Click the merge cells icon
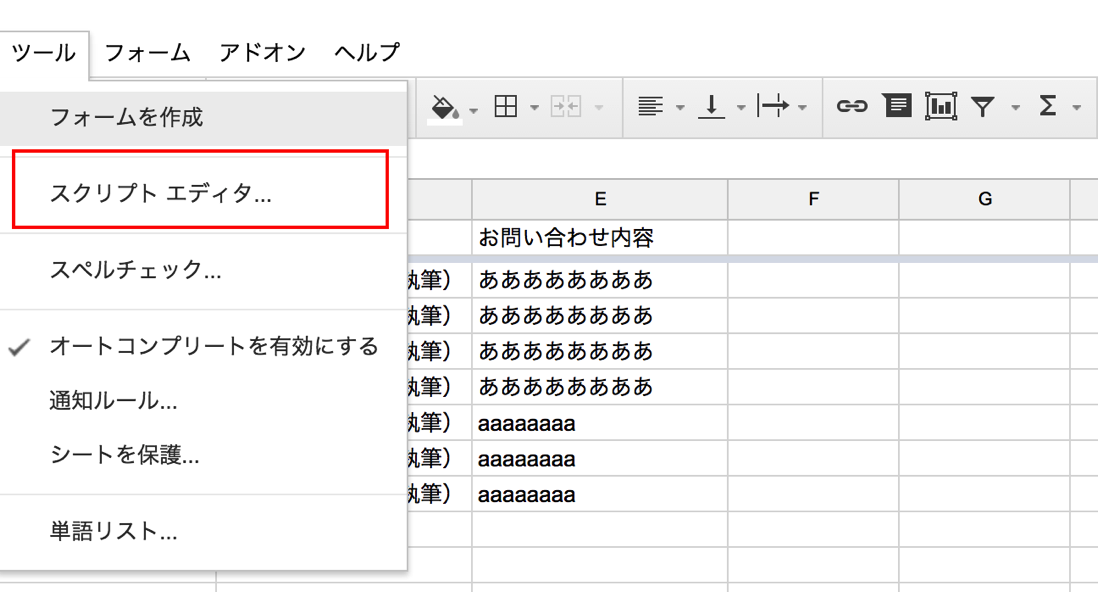Screen dimensions: 1098x592 tap(566, 106)
